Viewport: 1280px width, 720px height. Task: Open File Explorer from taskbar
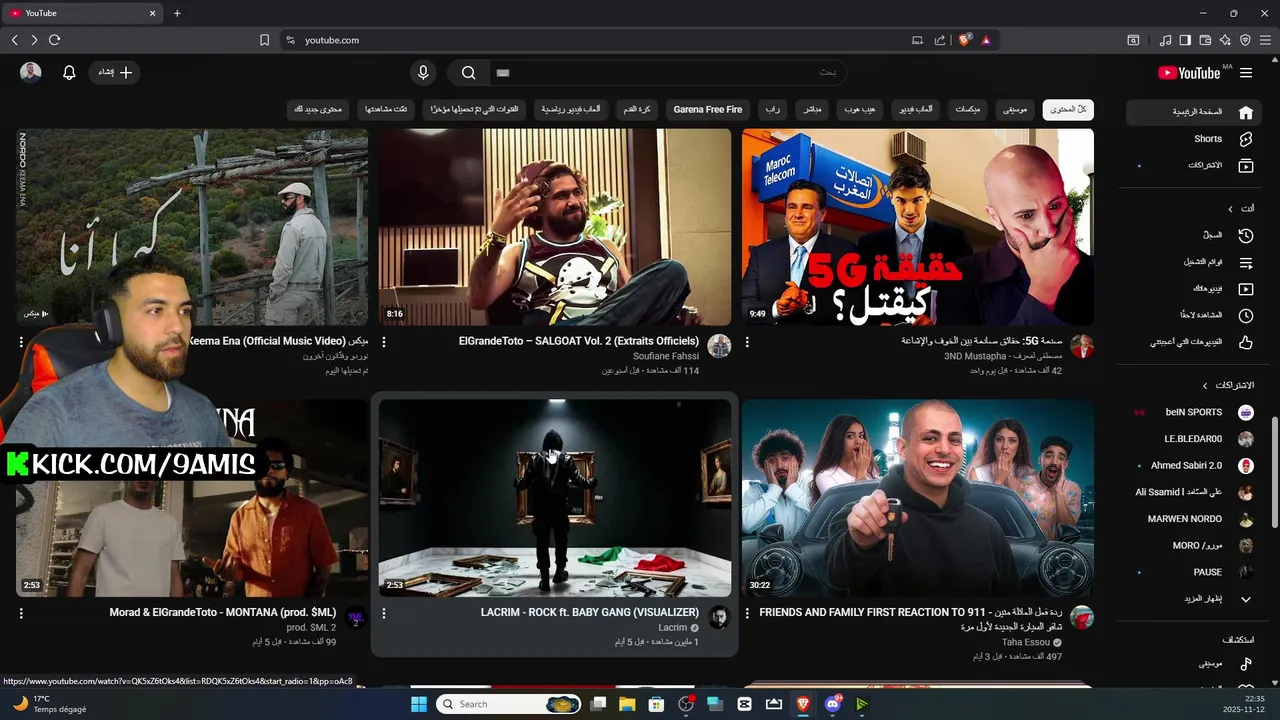click(626, 704)
